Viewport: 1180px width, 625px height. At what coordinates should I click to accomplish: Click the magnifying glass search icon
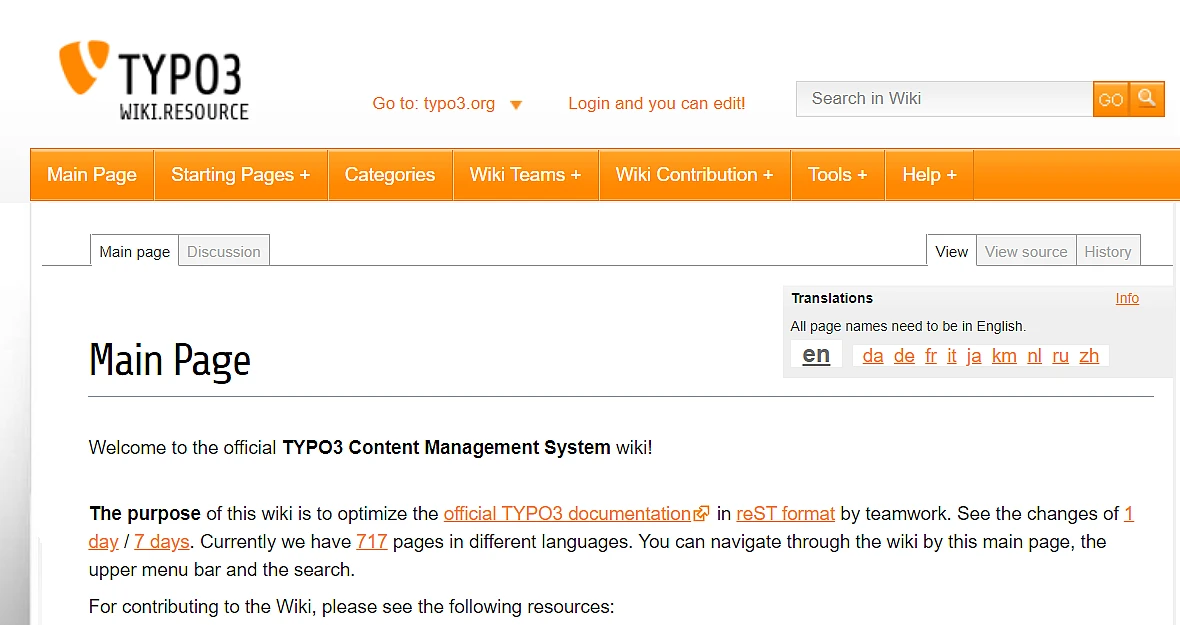click(x=1148, y=98)
